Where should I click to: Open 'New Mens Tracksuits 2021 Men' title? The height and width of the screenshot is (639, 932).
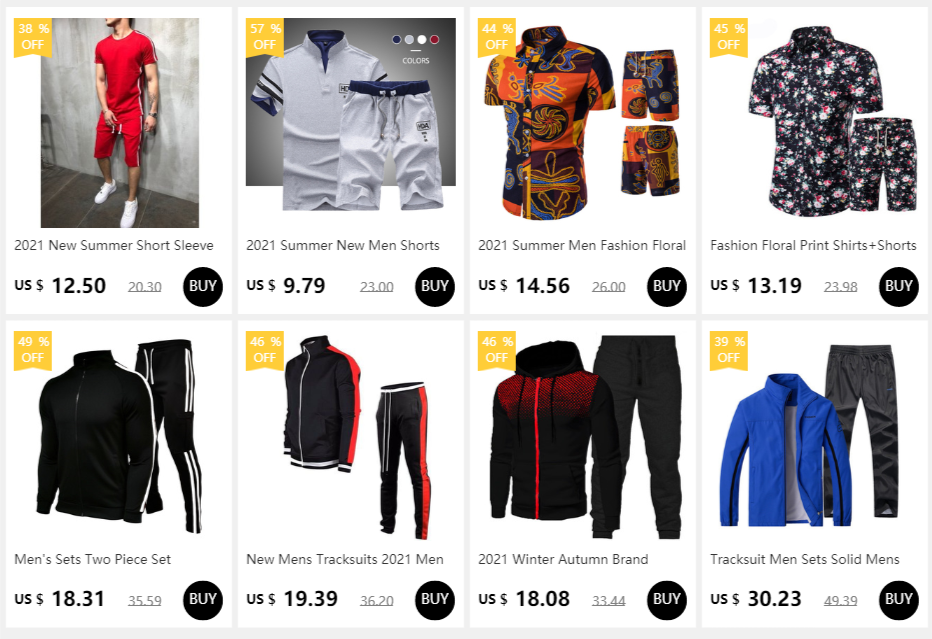345,559
